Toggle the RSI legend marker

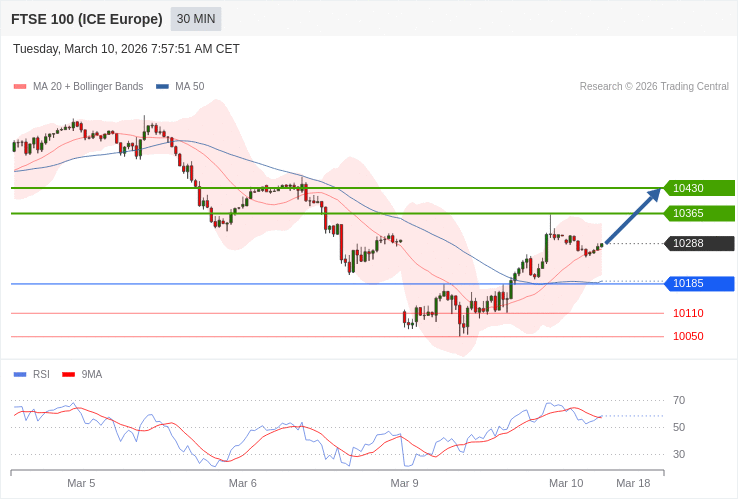(x=20, y=375)
